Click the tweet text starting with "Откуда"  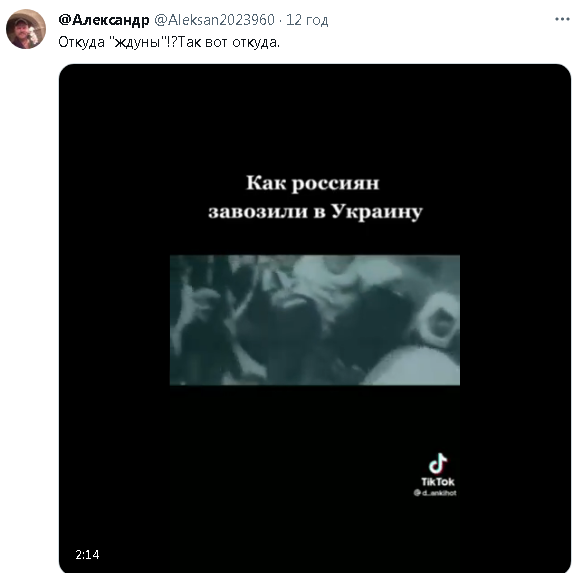(169, 42)
